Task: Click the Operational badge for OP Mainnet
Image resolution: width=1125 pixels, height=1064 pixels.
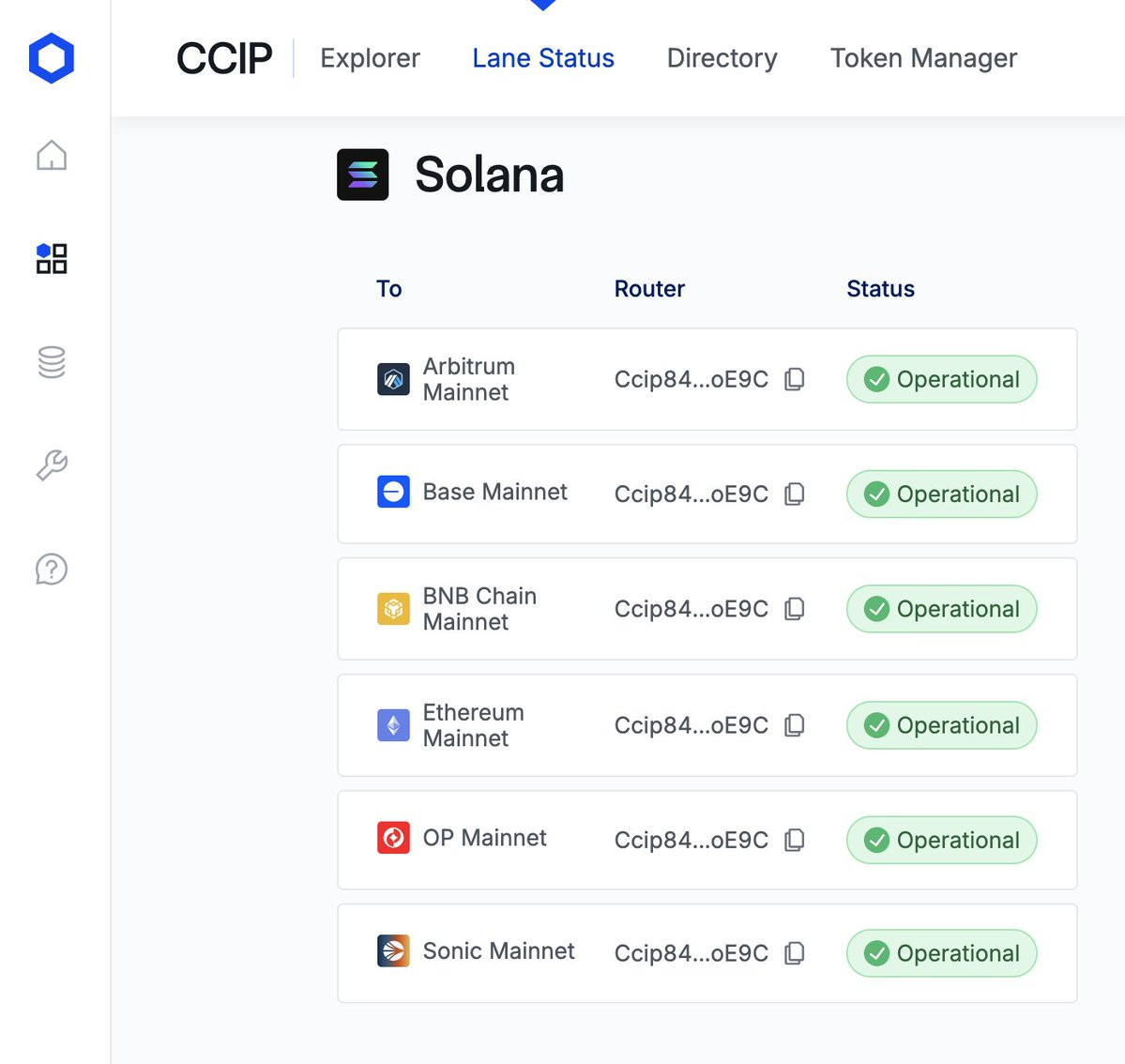Action: pos(941,840)
